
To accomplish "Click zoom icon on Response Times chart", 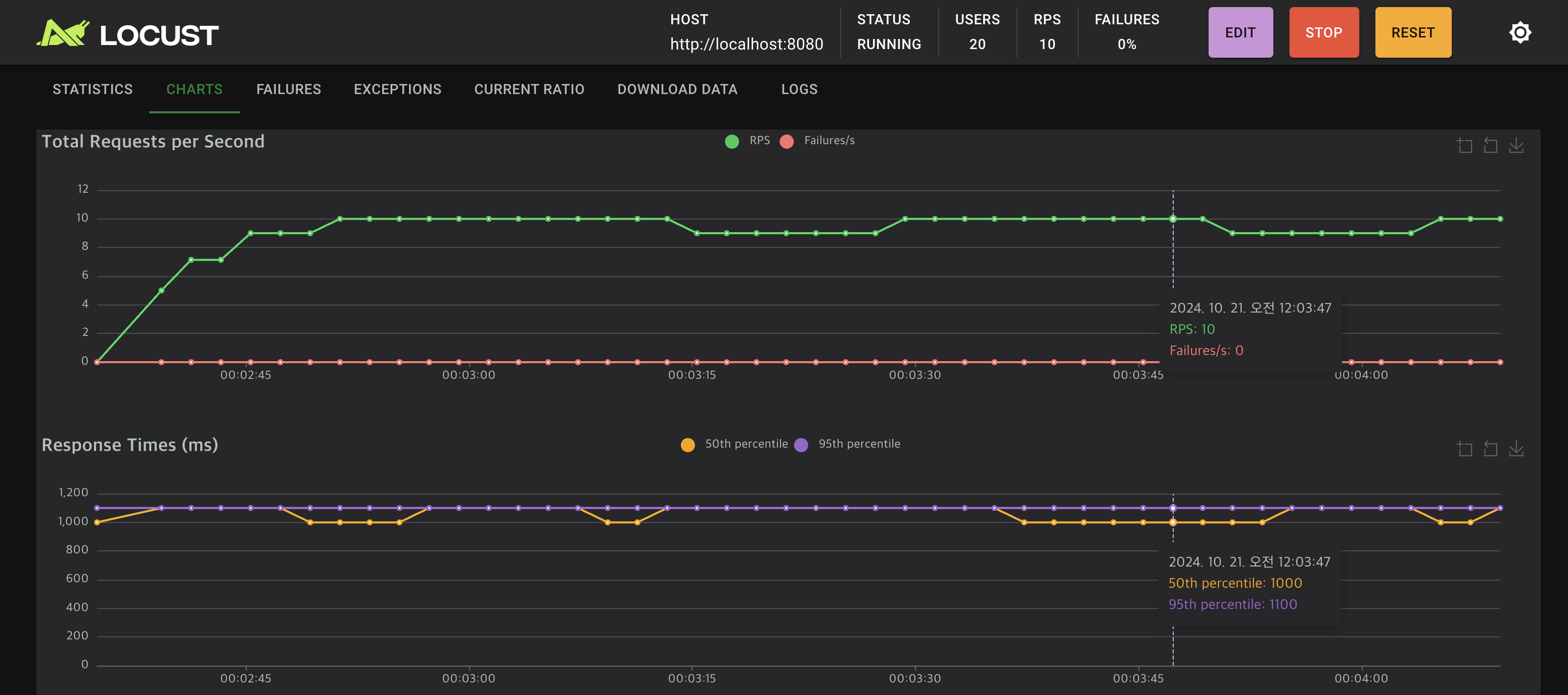I will [x=1464, y=449].
